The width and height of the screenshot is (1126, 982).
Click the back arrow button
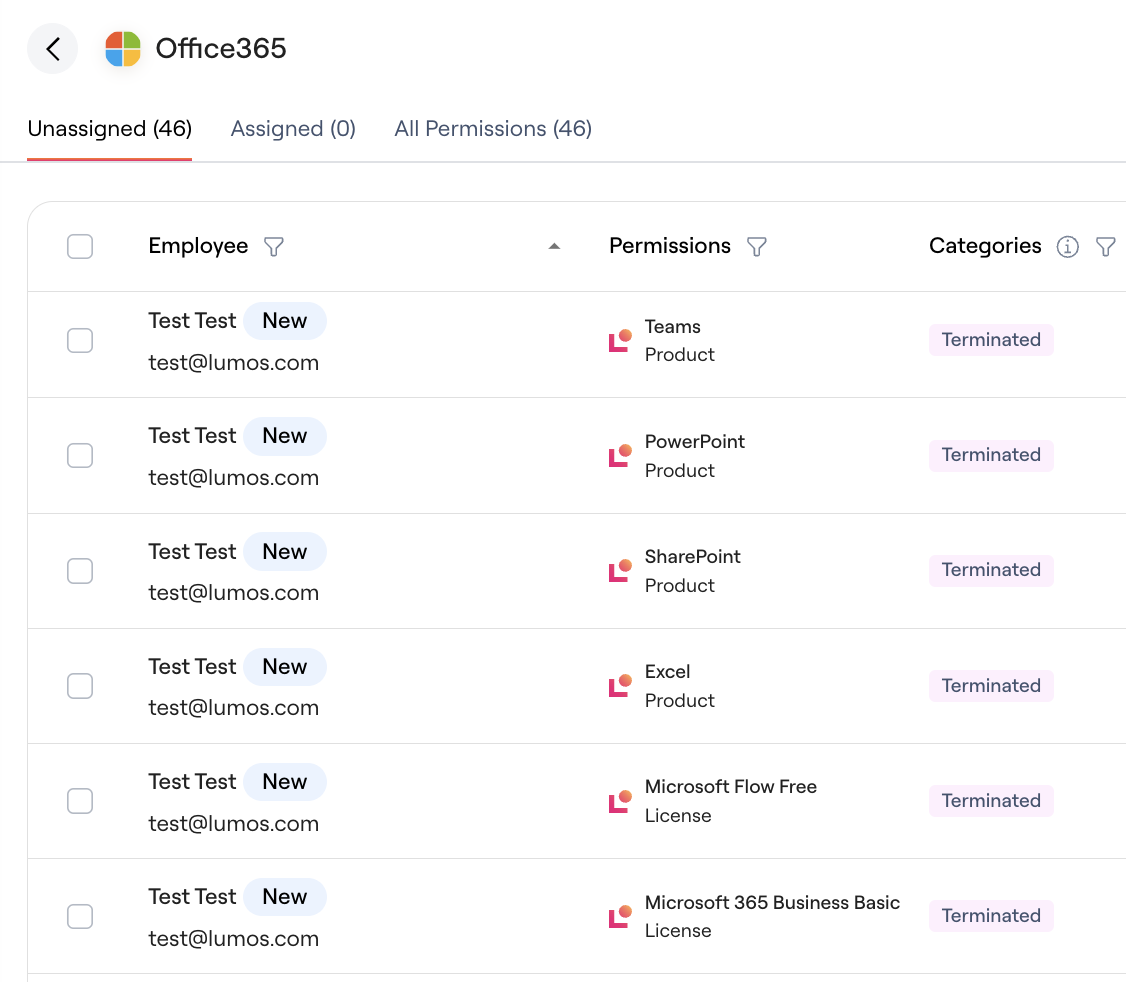pos(52,49)
